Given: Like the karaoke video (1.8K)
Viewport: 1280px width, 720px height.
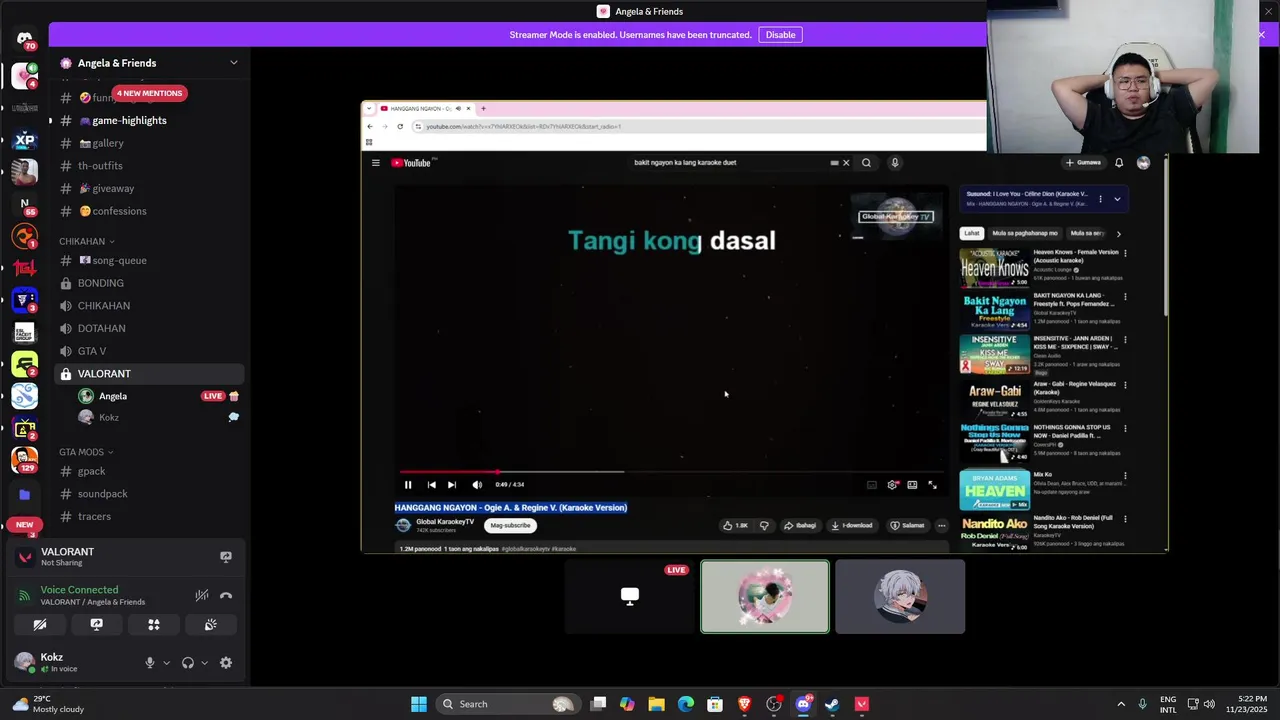Looking at the screenshot, I should (x=735, y=525).
